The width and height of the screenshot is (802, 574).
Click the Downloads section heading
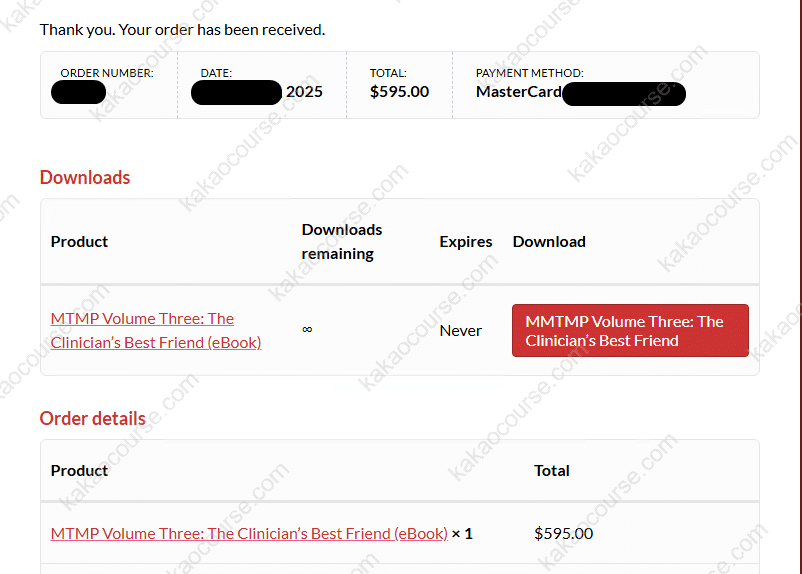point(85,177)
